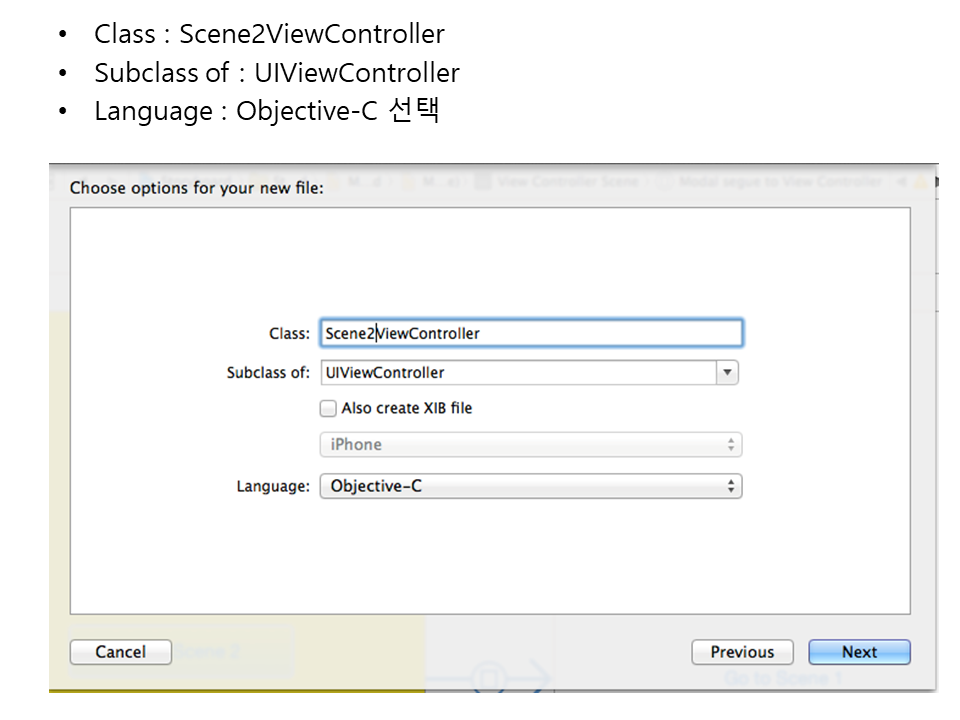Click the blurred Go to Scene 1 button
The image size is (960, 720).
782,679
